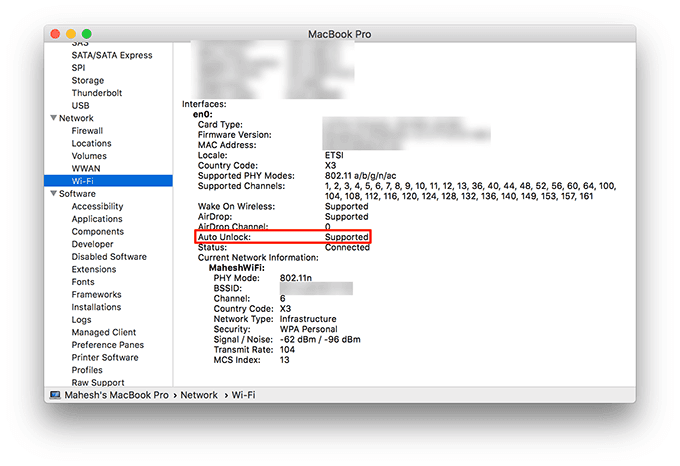Open Managed Client entry

104,332
